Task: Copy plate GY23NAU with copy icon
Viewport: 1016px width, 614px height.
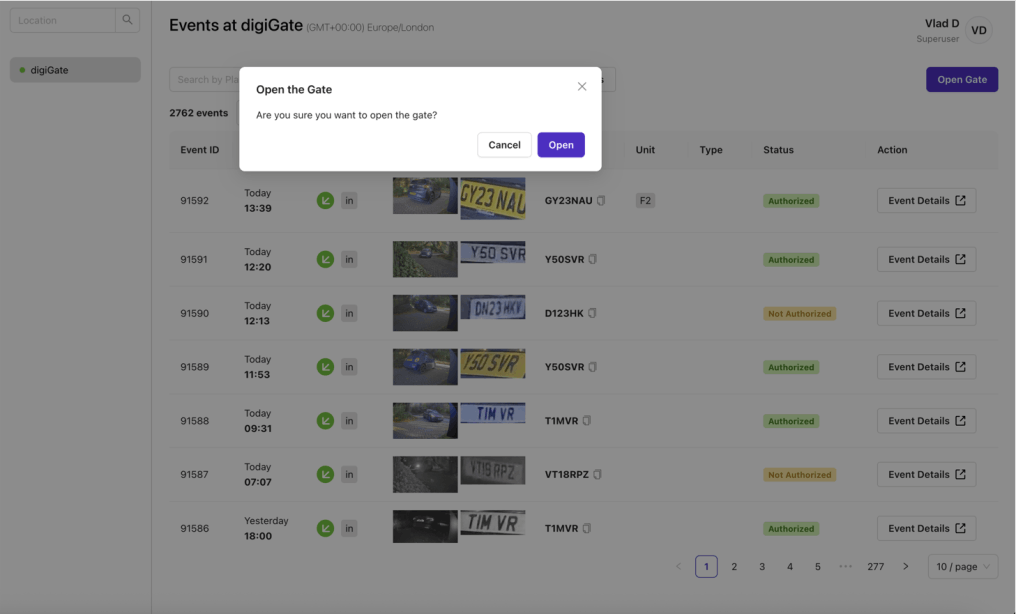Action: click(x=601, y=201)
